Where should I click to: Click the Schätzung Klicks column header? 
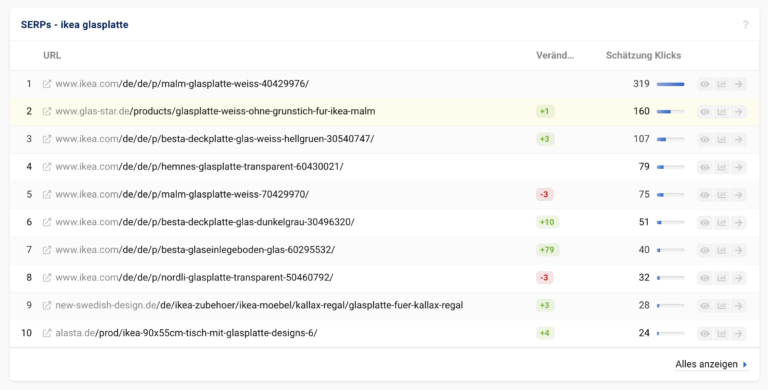[643, 55]
